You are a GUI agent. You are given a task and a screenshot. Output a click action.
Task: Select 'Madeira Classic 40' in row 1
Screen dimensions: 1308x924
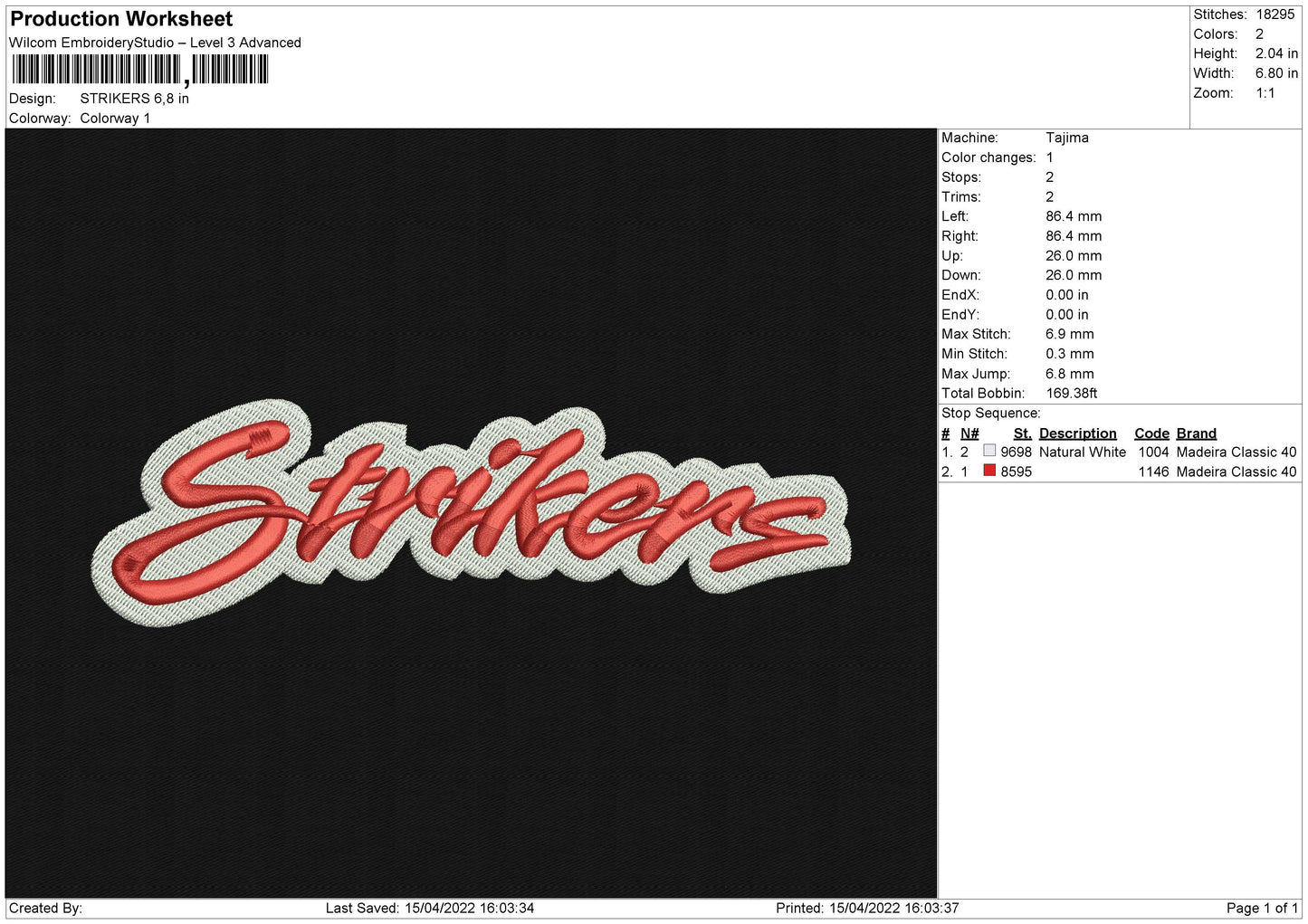point(1236,452)
